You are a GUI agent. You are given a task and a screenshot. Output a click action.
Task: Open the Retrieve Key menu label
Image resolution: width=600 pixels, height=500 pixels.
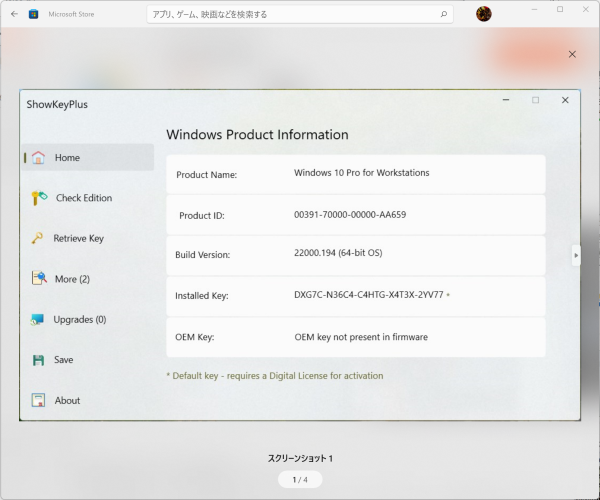click(79, 238)
